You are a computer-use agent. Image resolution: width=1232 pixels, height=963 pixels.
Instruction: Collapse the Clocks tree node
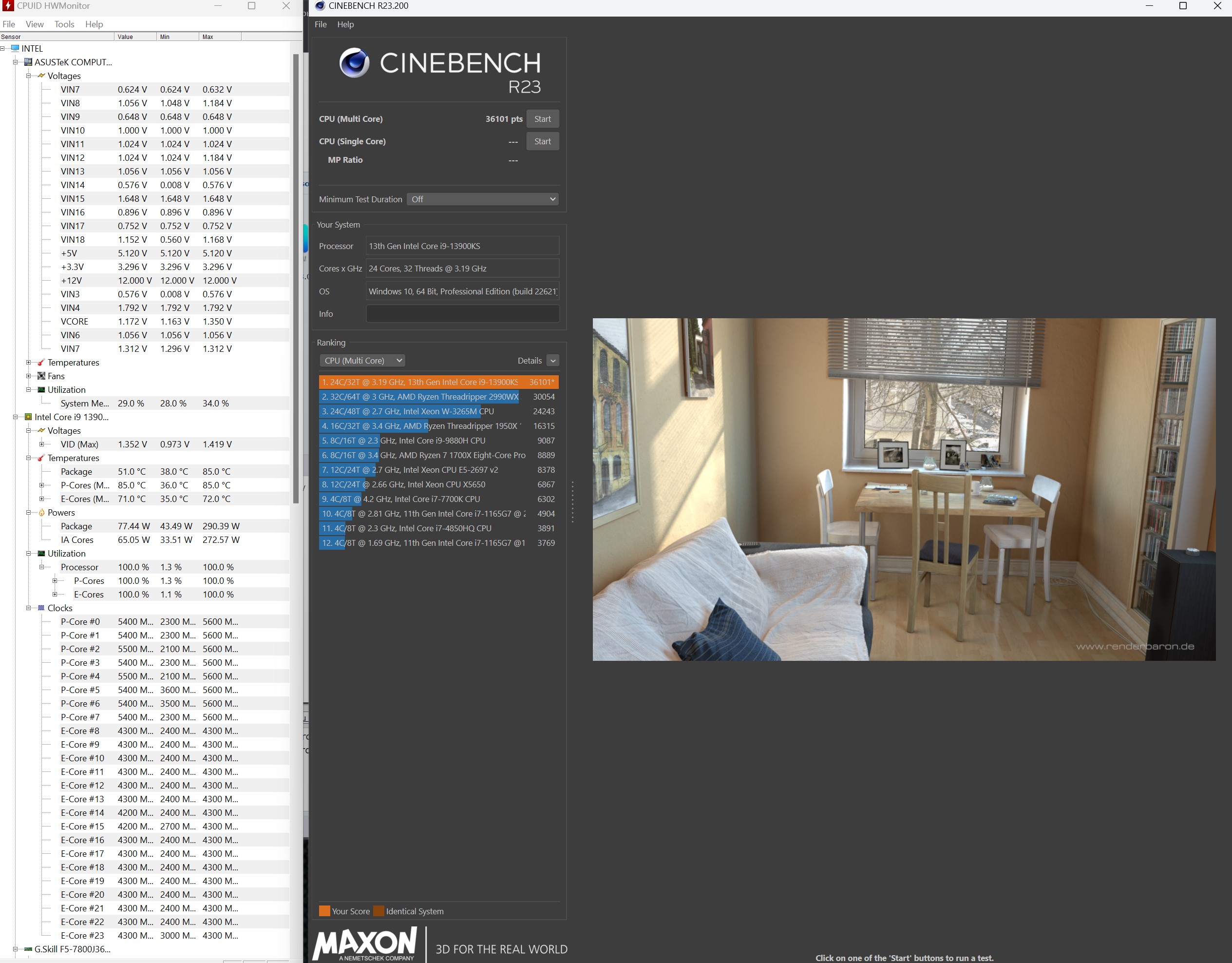click(x=28, y=608)
